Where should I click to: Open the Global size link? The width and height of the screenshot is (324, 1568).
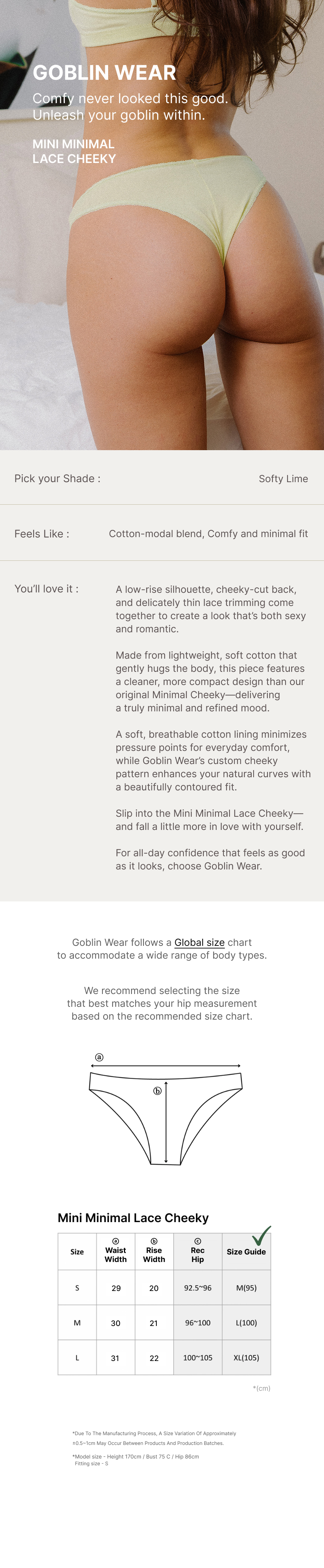[199, 942]
